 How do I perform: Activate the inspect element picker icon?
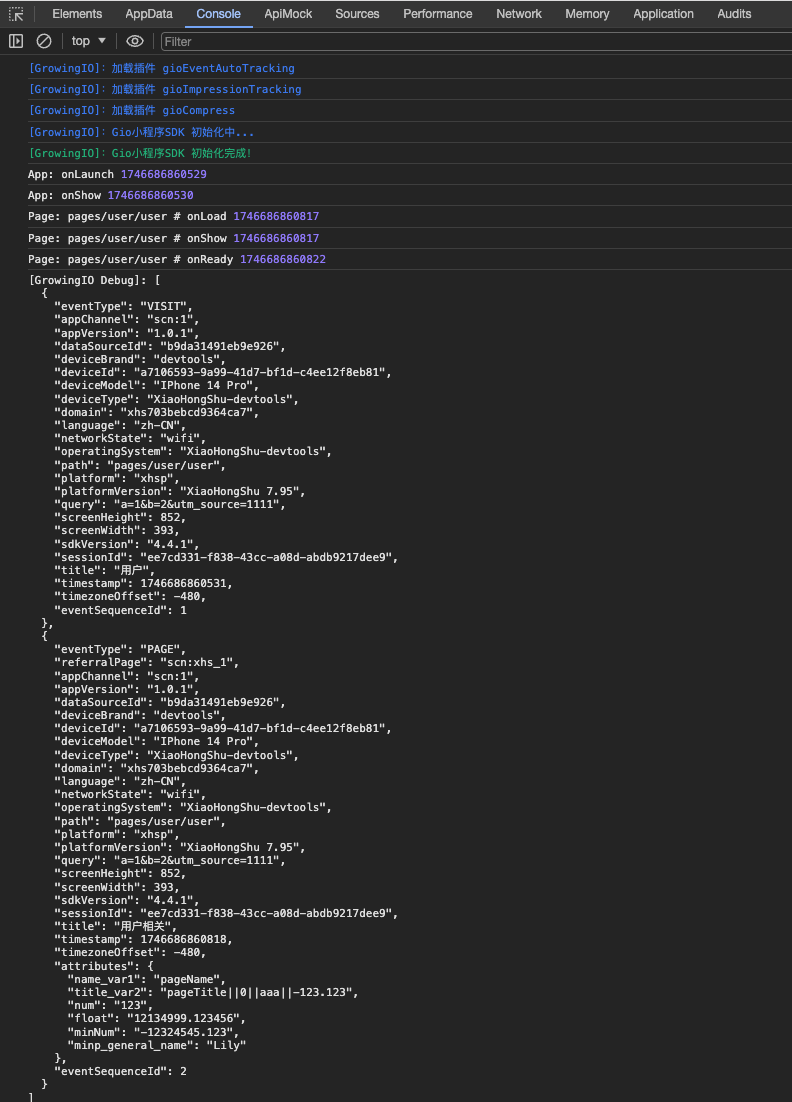[x=15, y=14]
